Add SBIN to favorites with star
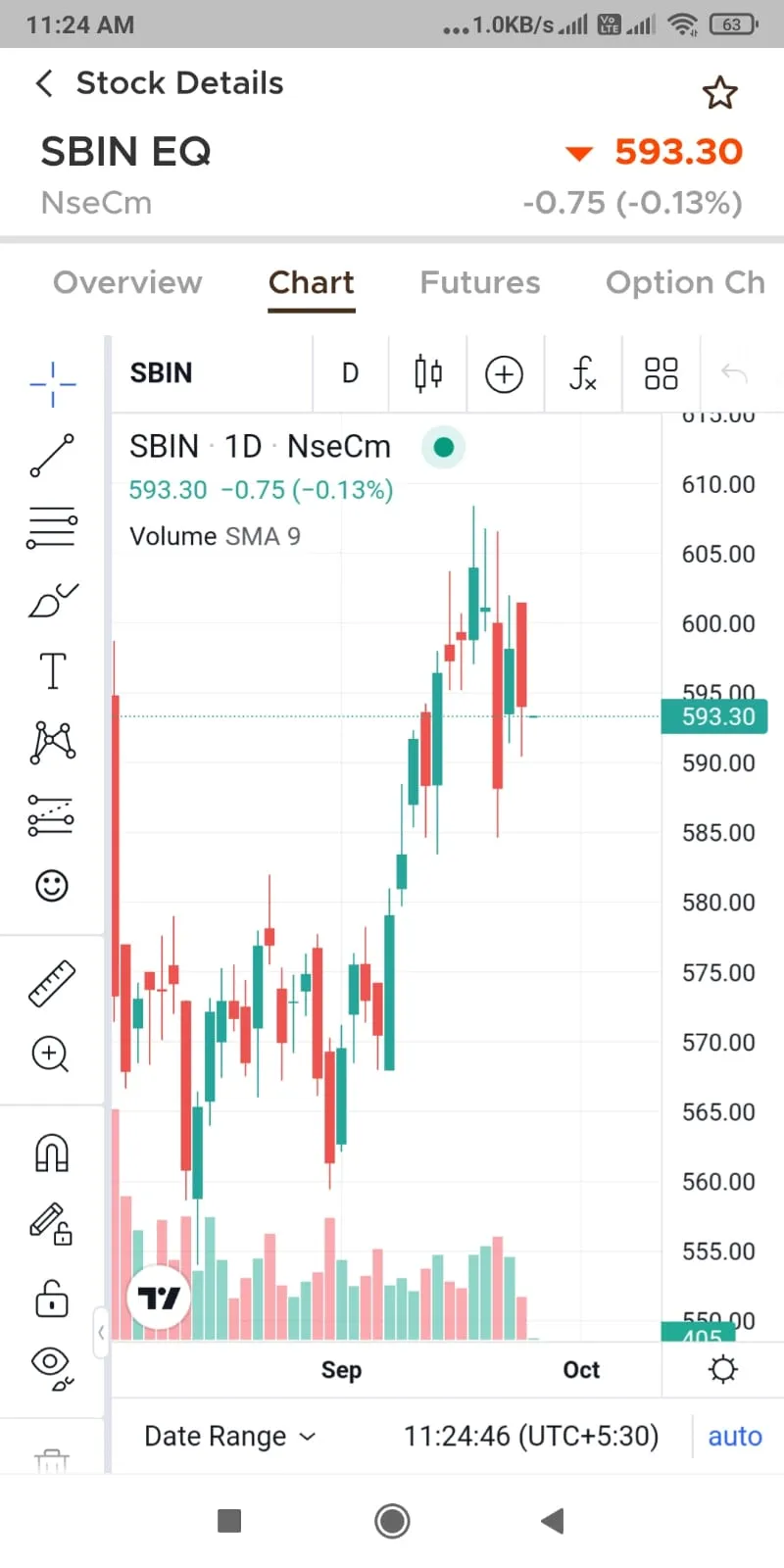 [x=720, y=93]
